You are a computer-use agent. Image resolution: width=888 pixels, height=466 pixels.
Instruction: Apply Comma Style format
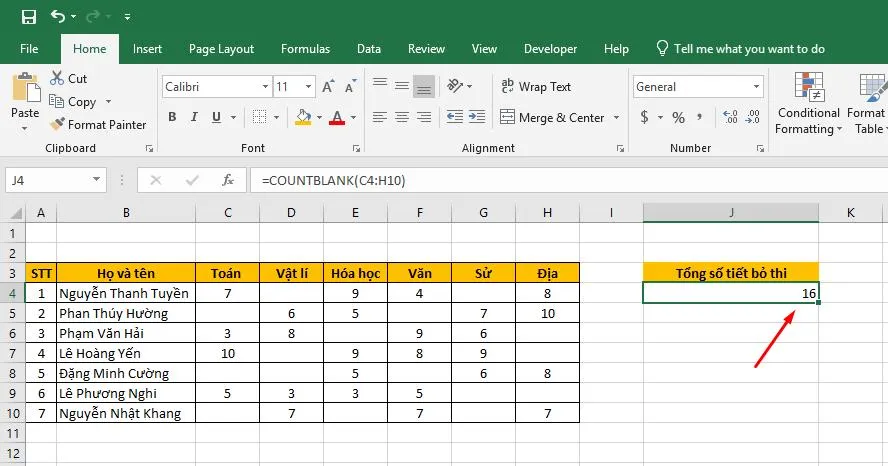tap(701, 117)
